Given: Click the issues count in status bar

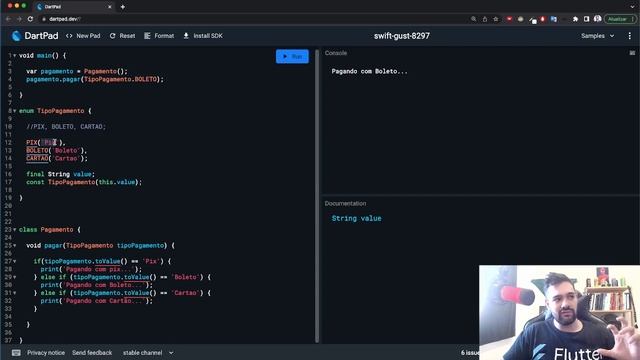Looking at the screenshot, I should pos(470,353).
